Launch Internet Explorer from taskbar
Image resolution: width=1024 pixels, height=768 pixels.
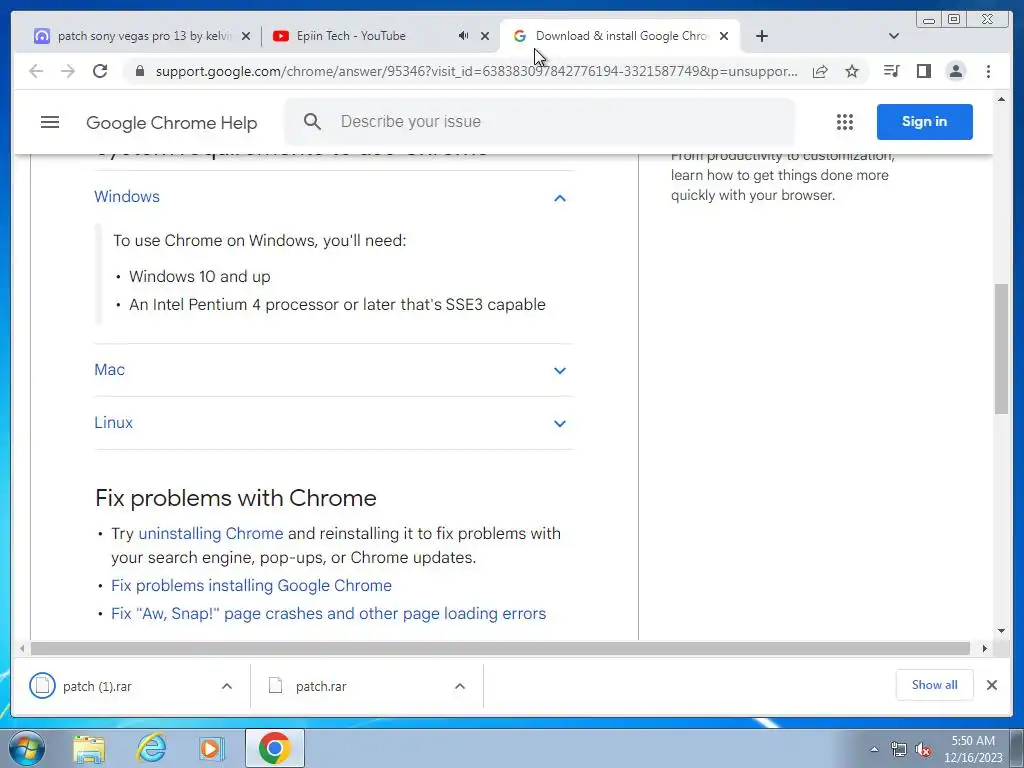tap(151, 748)
